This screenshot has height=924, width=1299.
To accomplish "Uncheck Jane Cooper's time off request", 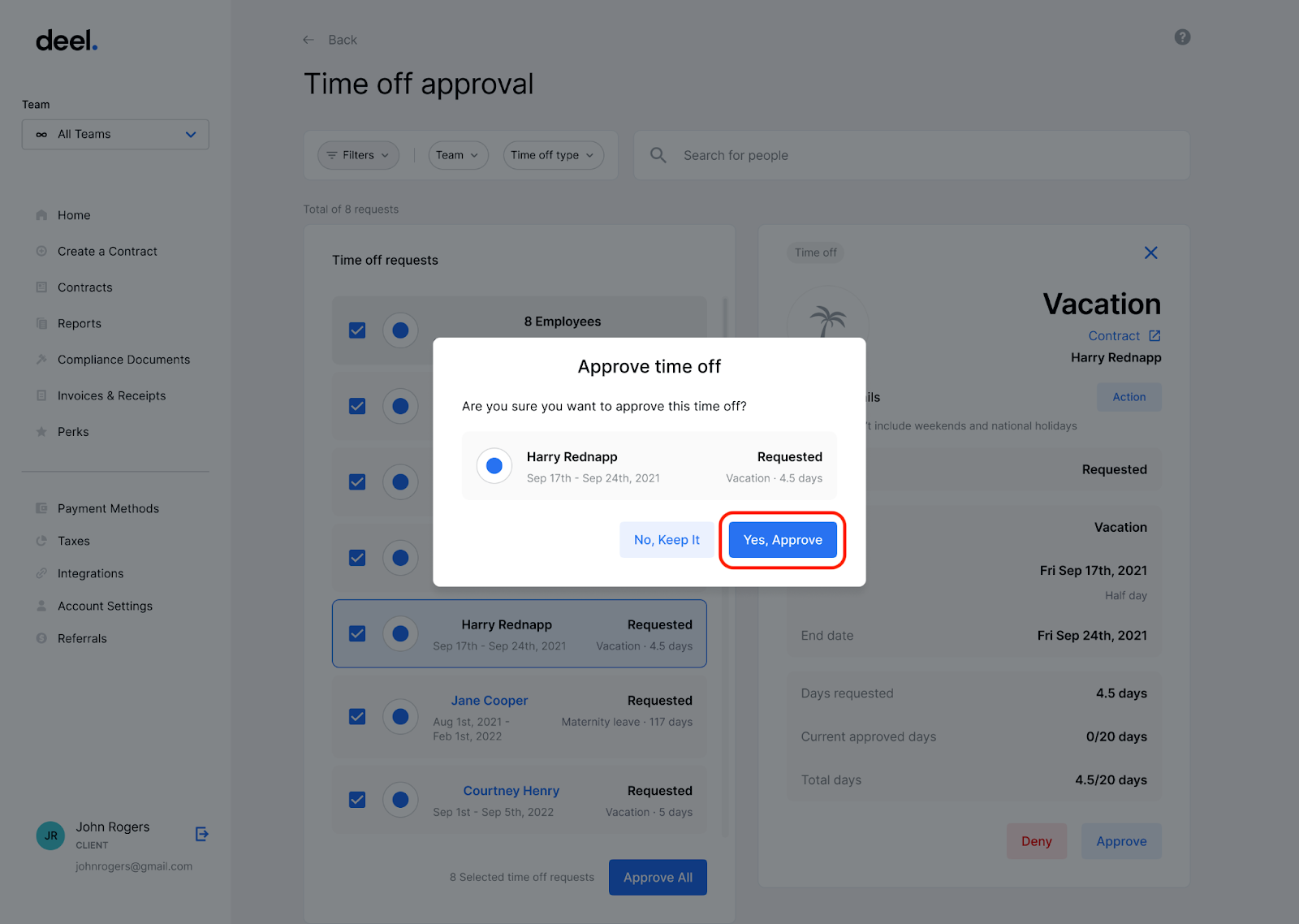I will pyautogui.click(x=356, y=716).
